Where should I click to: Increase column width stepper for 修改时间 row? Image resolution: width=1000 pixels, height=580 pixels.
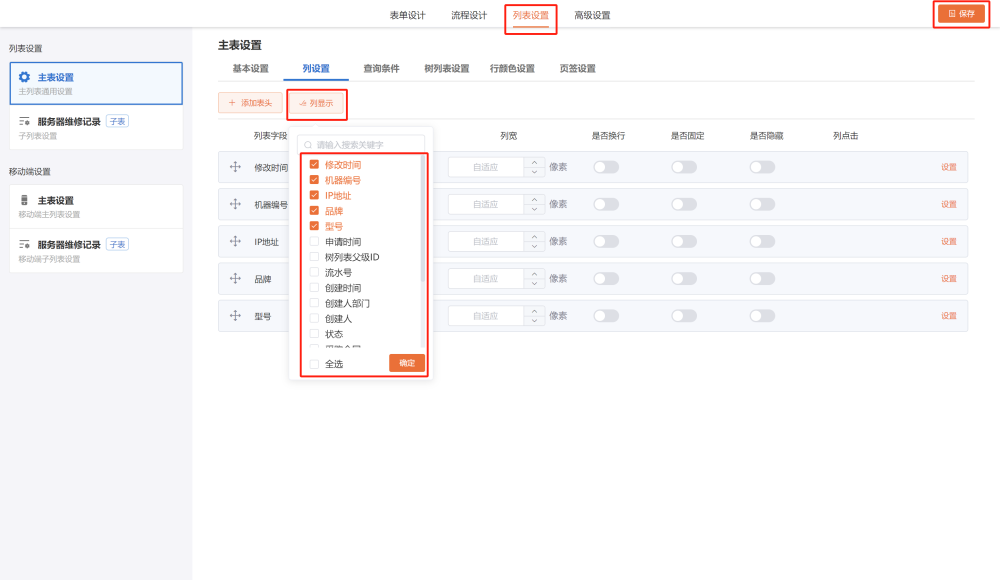pyautogui.click(x=535, y=162)
